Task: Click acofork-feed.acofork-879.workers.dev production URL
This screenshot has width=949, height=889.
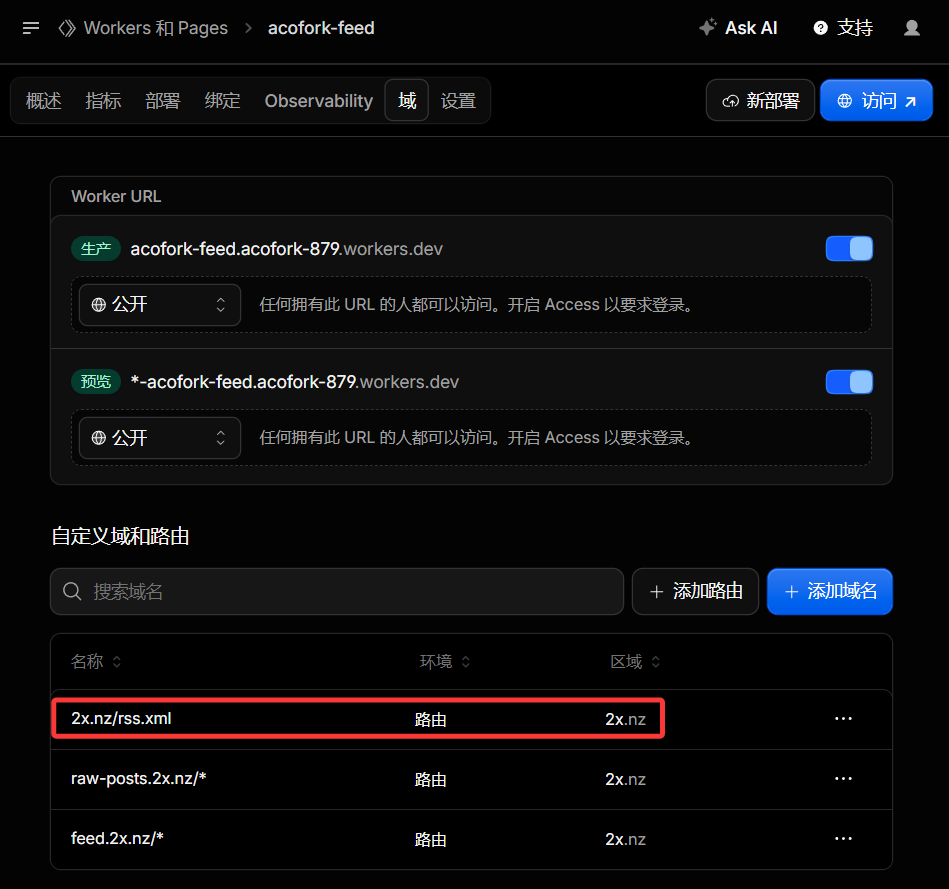Action: pos(286,249)
